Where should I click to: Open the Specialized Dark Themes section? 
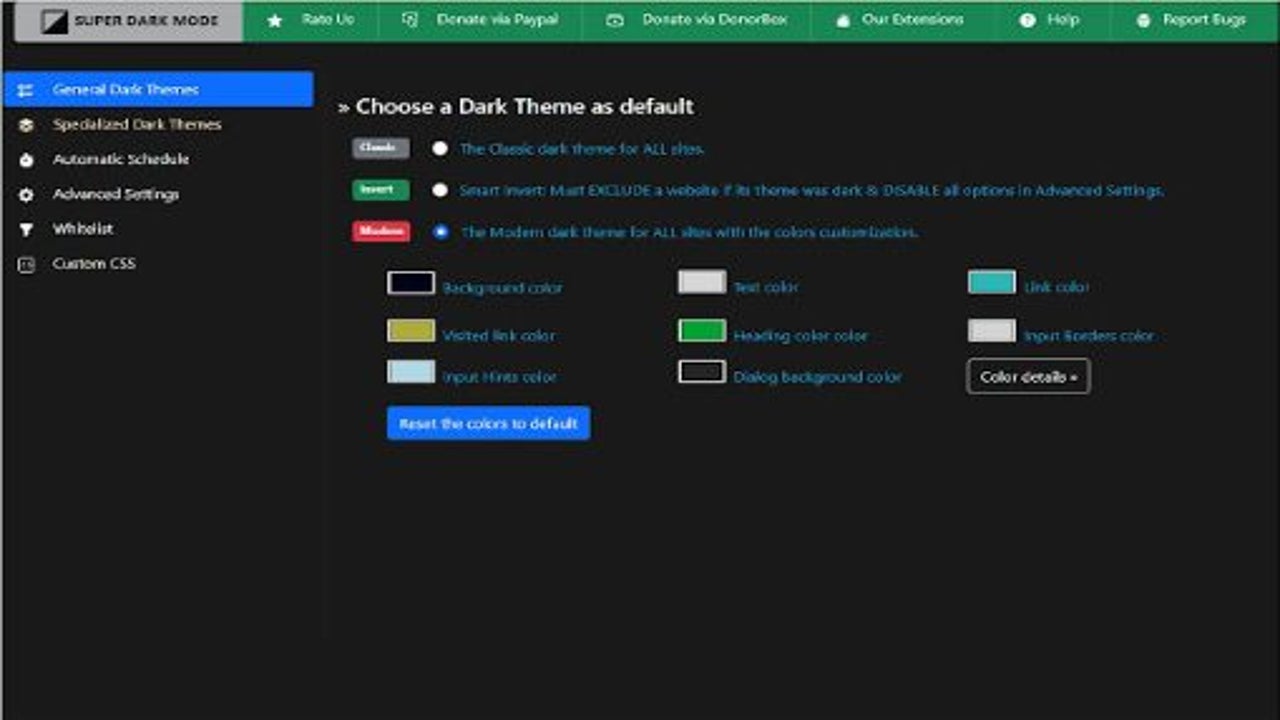pos(158,124)
